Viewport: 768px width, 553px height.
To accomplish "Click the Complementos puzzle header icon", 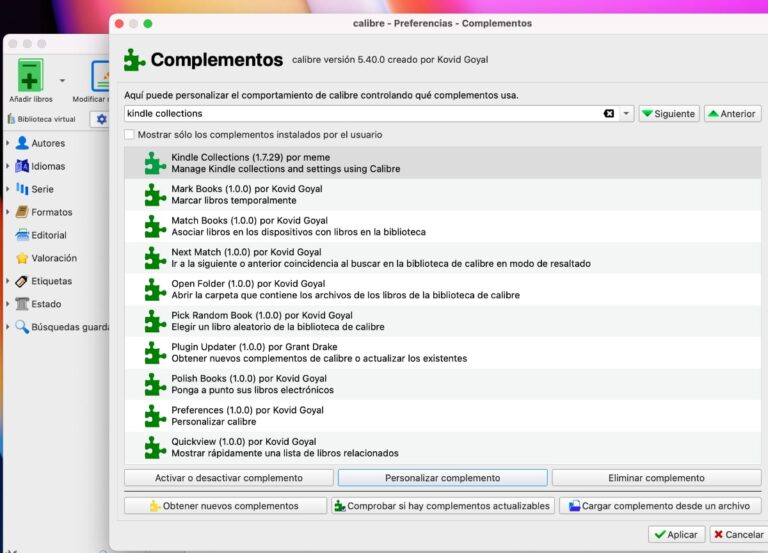I will [134, 60].
